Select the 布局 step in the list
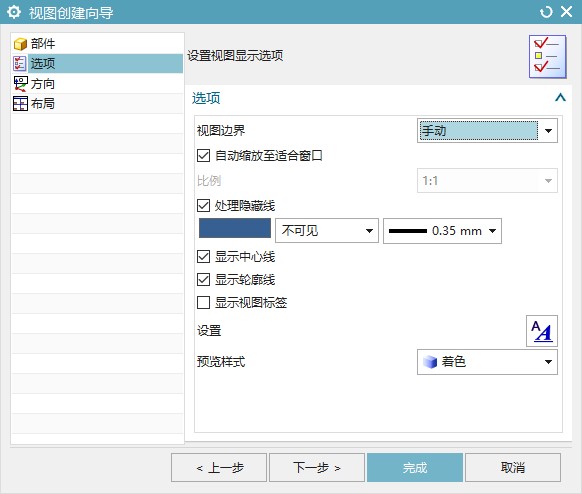The image size is (582, 494). coord(97,104)
